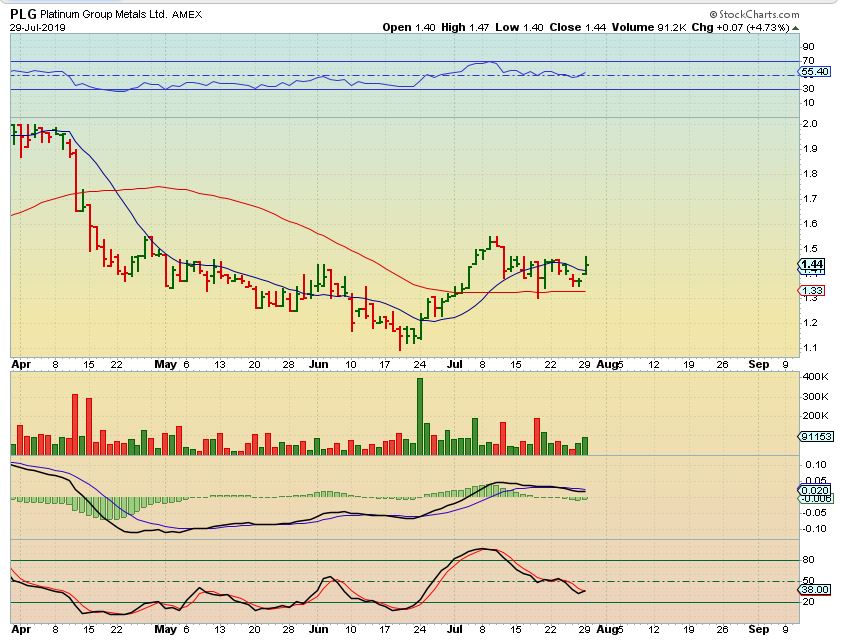This screenshot has width=841, height=640.
Task: Click the 1.44 last price tag
Action: (x=812, y=264)
